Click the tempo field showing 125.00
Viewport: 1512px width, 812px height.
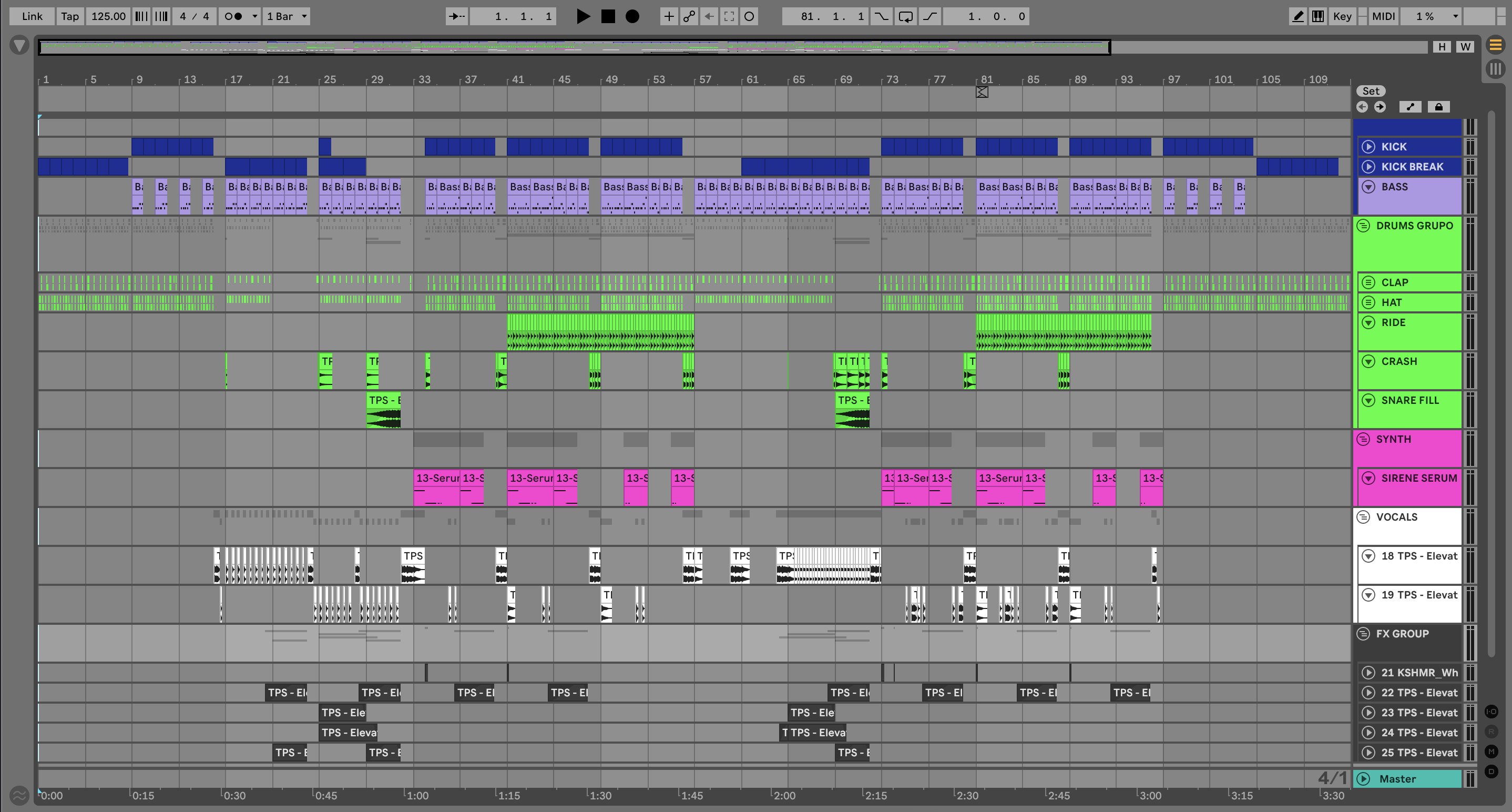pyautogui.click(x=109, y=16)
